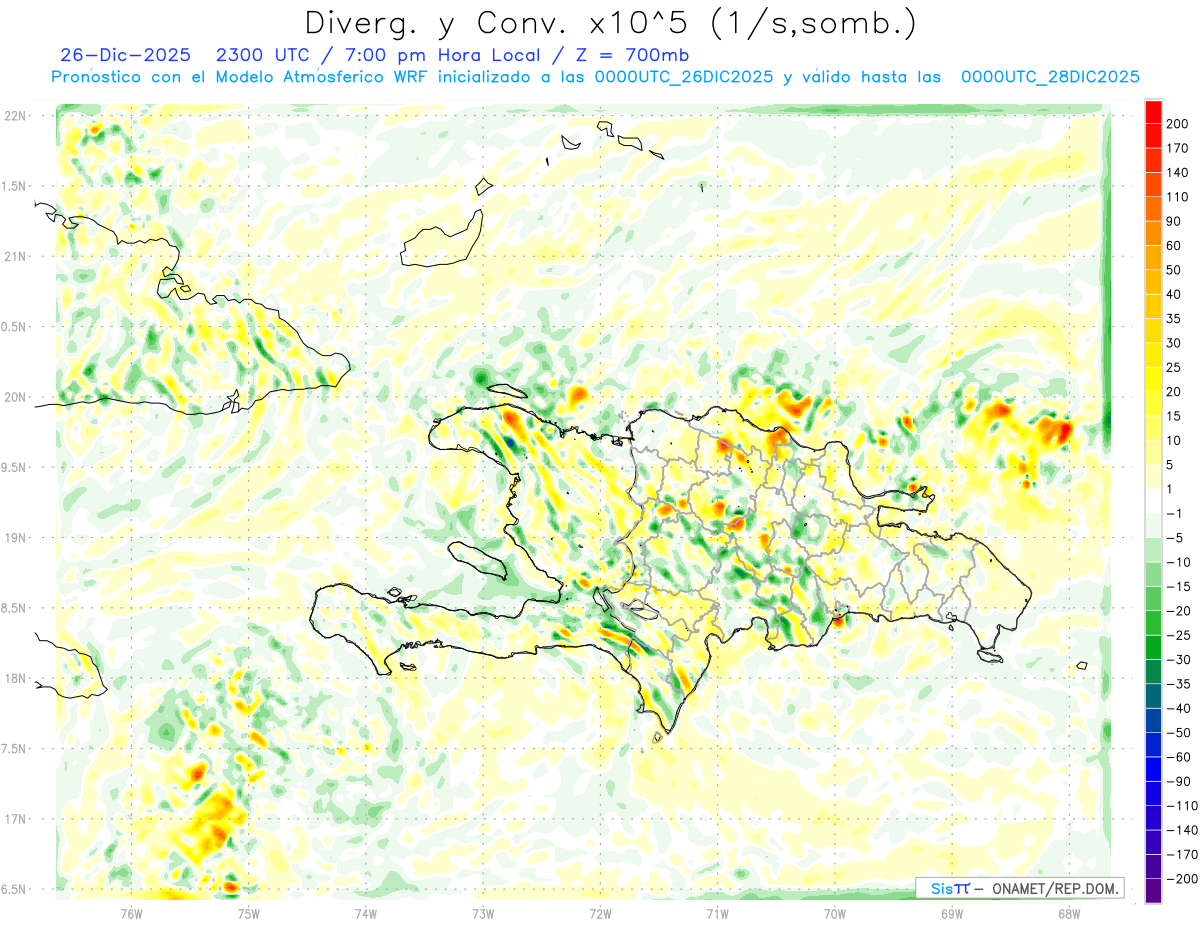This screenshot has width=1200, height=927.
Task: Click the '7.5N' latitude label
Action: 11,749
